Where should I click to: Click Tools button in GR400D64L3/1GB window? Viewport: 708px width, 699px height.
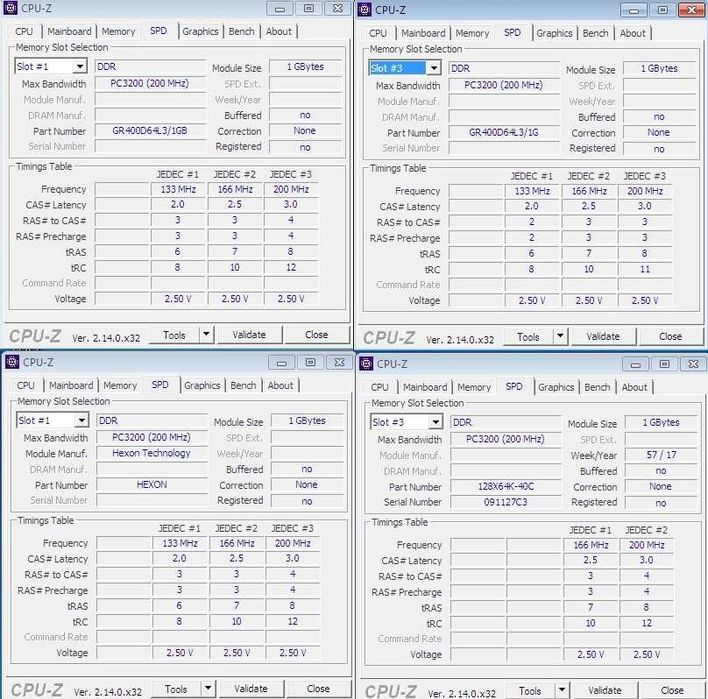click(174, 335)
